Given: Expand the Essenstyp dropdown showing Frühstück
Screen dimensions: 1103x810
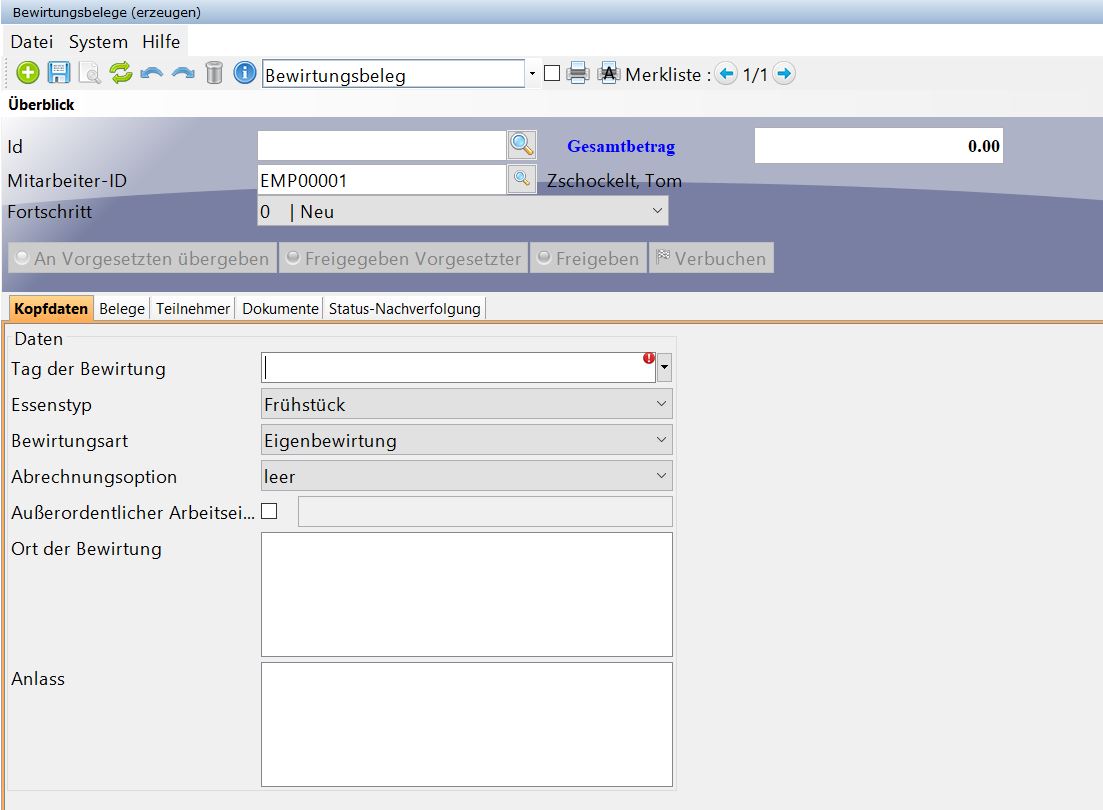Looking at the screenshot, I should 466,404.
